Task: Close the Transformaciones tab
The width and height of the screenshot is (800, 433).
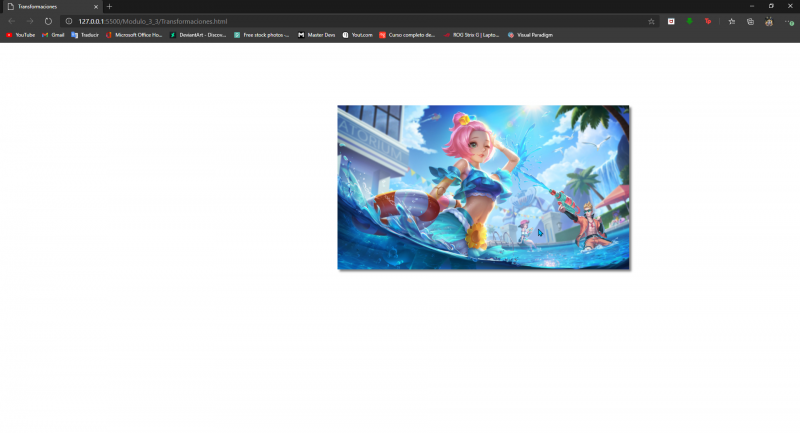Action: pyautogui.click(x=96, y=6)
